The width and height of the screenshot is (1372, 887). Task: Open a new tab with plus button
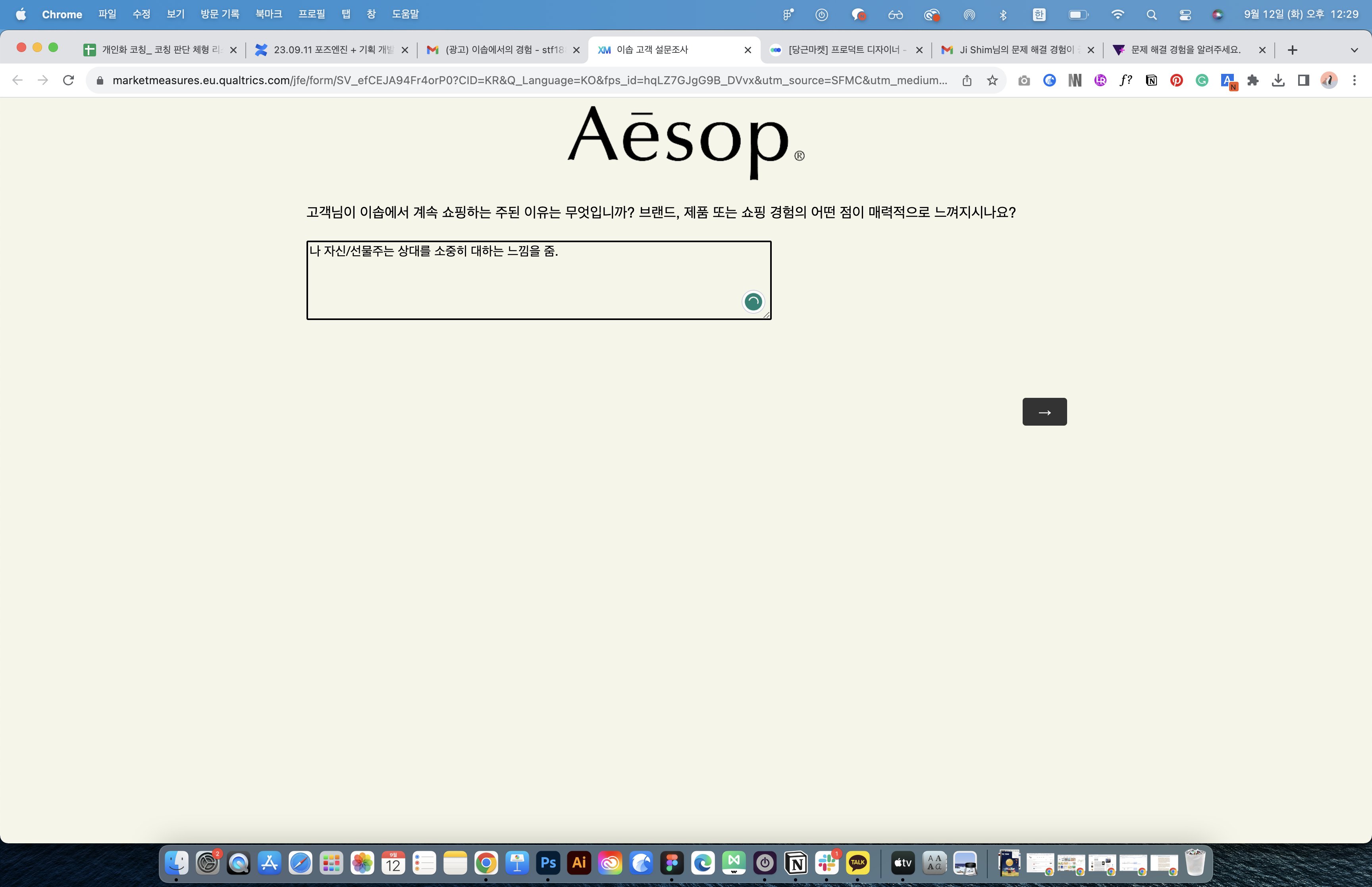click(1292, 50)
